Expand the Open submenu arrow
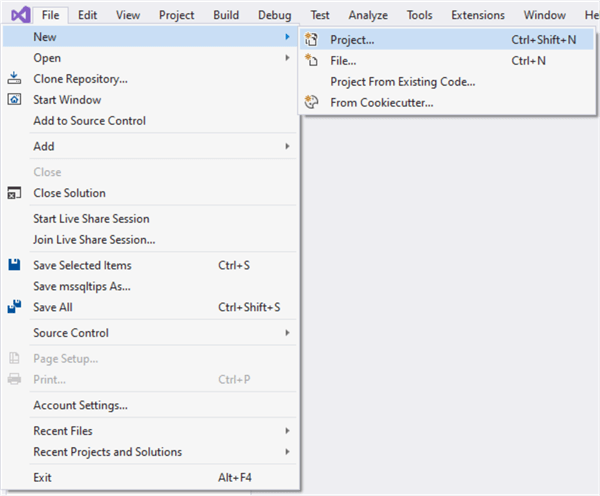600x496 pixels. 287,58
